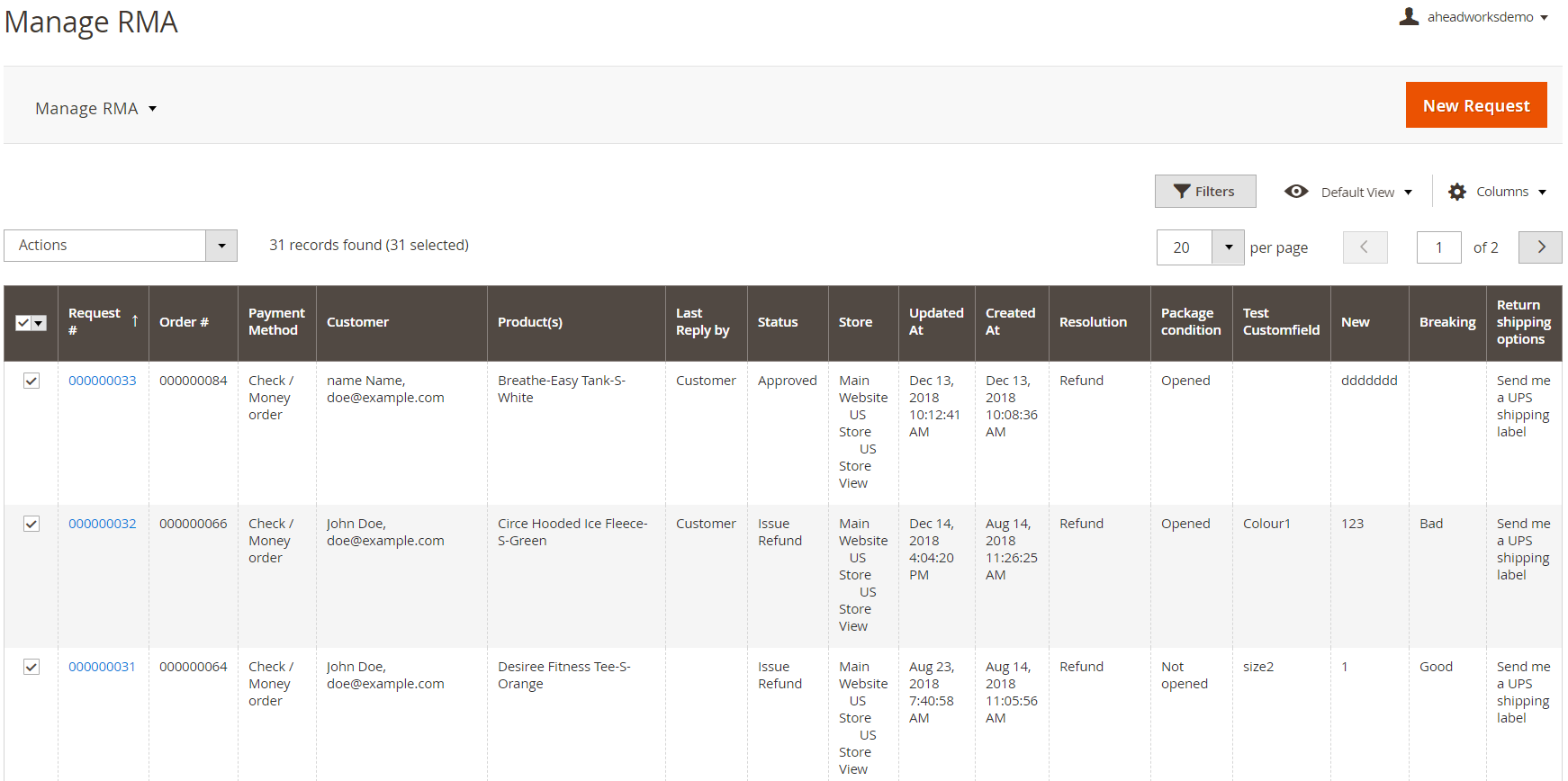1568x781 pixels.
Task: Click the Columns gear icon
Action: point(1457,192)
